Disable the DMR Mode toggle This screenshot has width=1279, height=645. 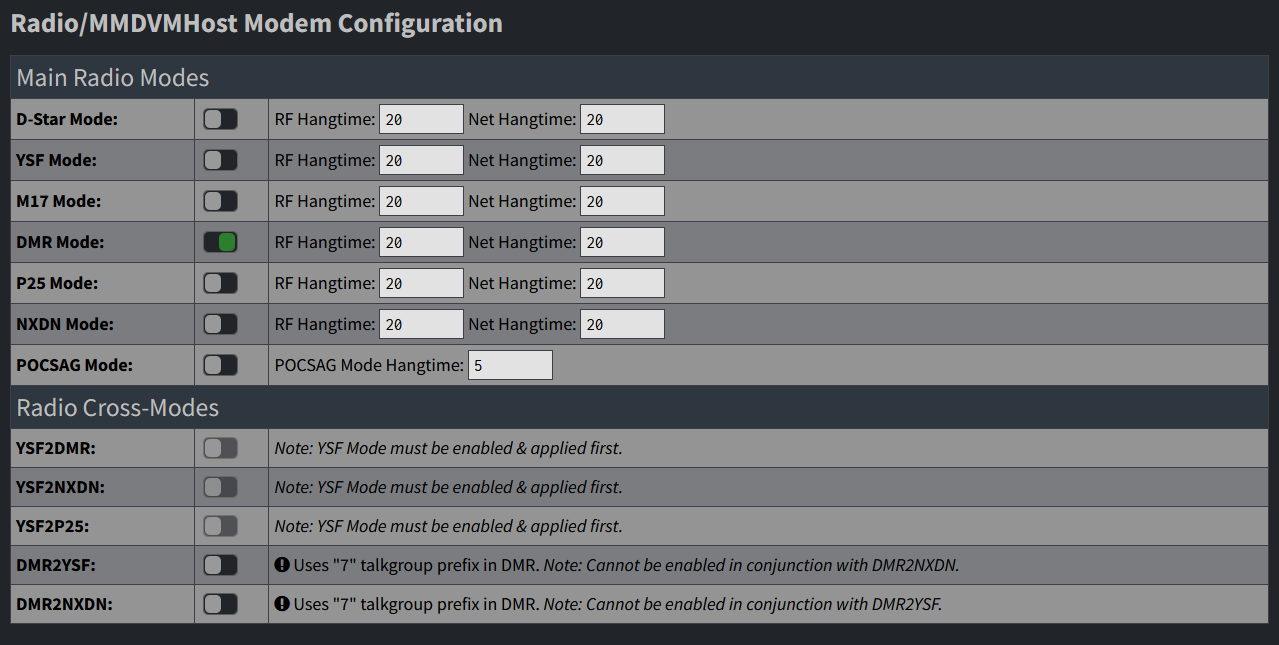click(220, 242)
